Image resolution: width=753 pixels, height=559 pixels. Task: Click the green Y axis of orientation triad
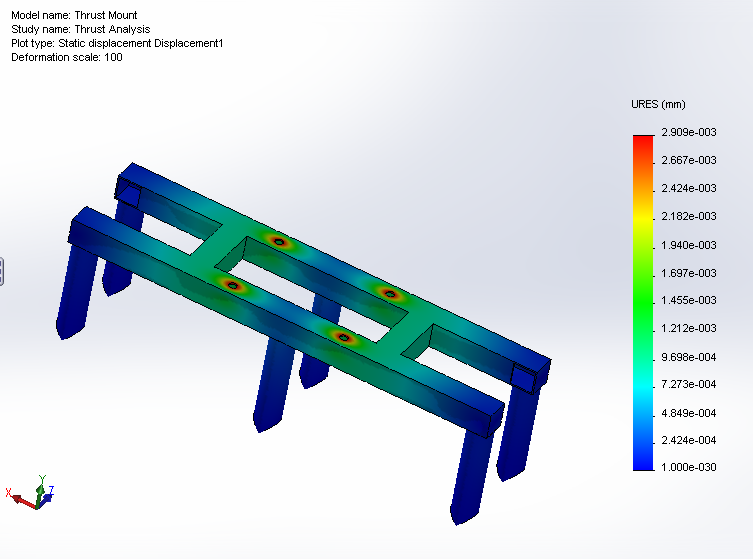[x=41, y=489]
